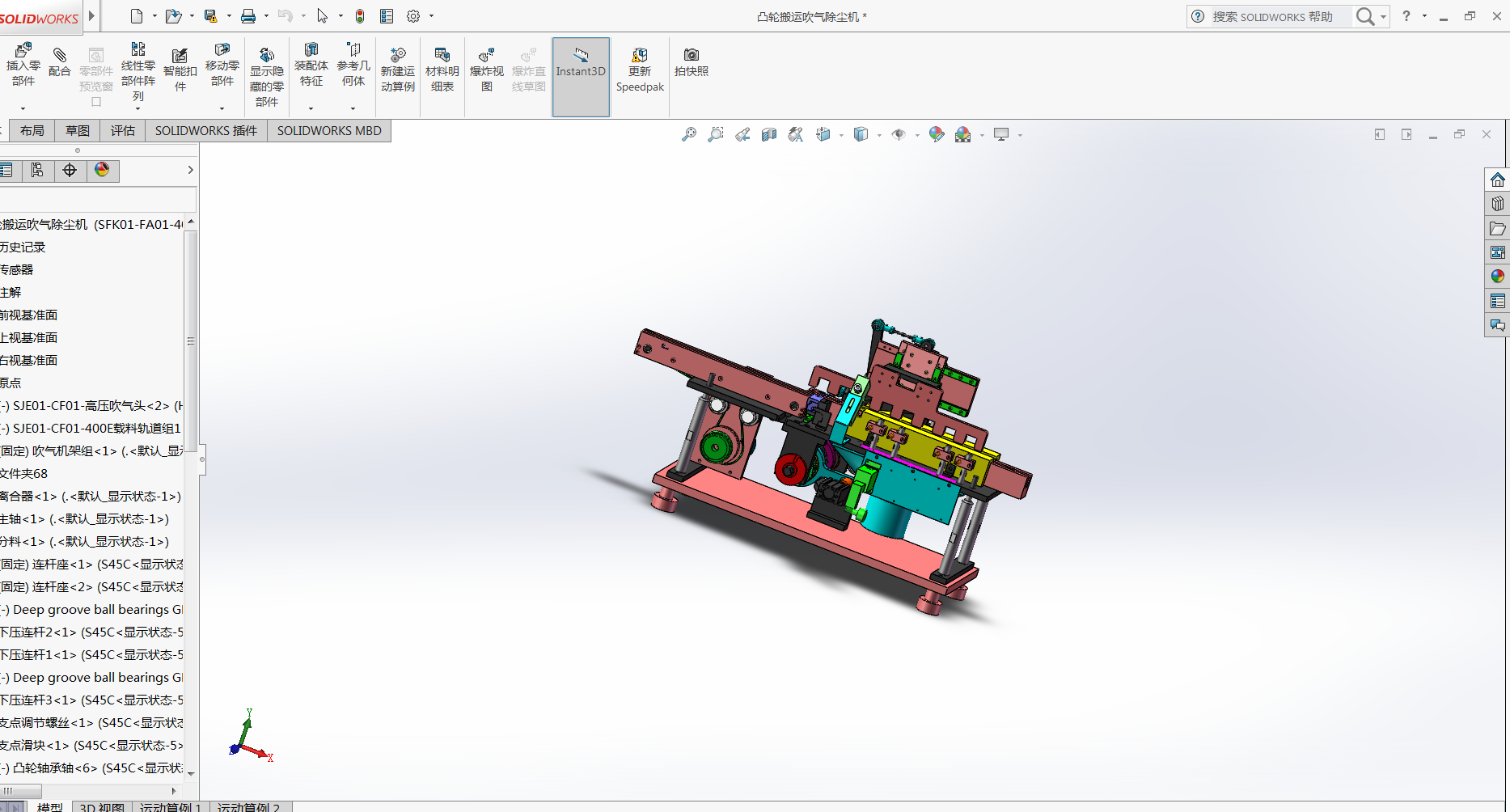Choose Linear Component Pattern (线性零部件阵列)
Viewport: 1510px width, 812px height.
click(138, 71)
